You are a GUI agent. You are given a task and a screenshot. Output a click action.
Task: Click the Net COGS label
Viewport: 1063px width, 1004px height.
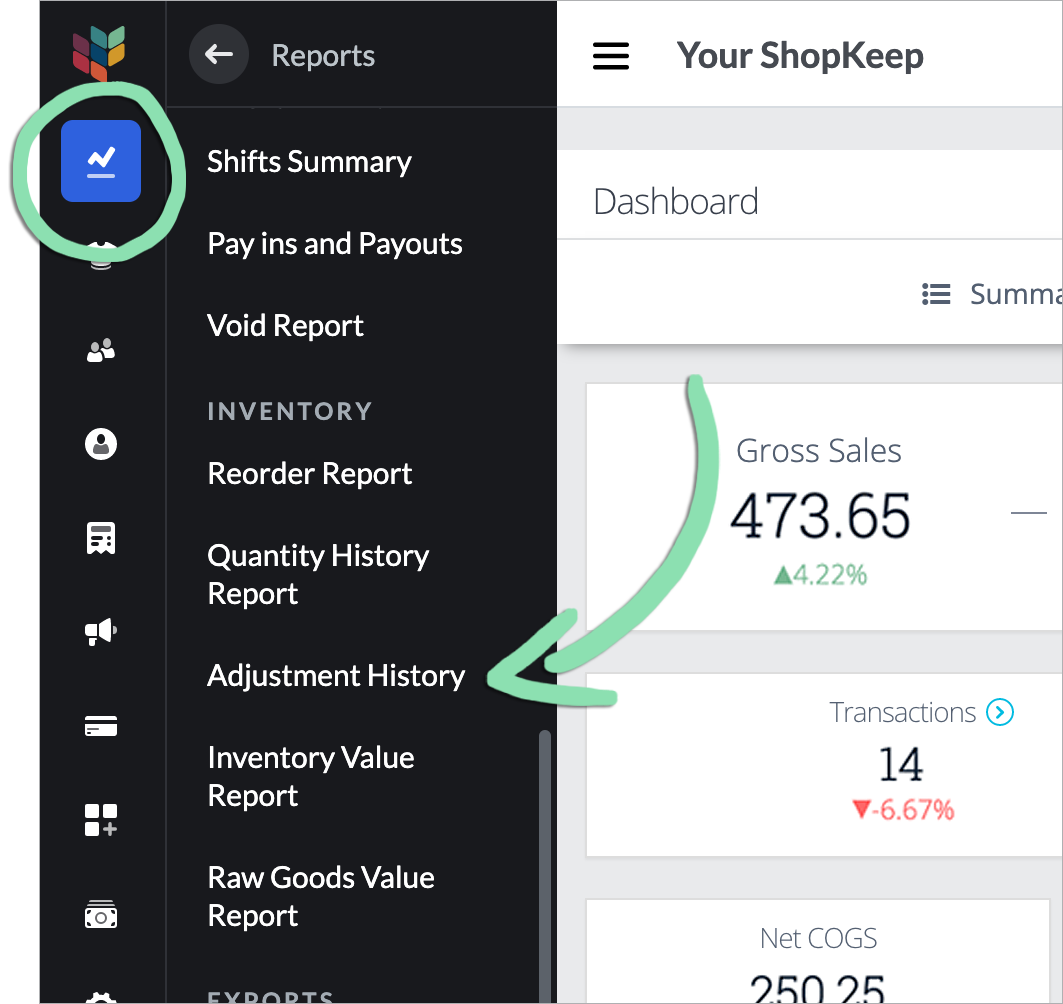tap(818, 939)
